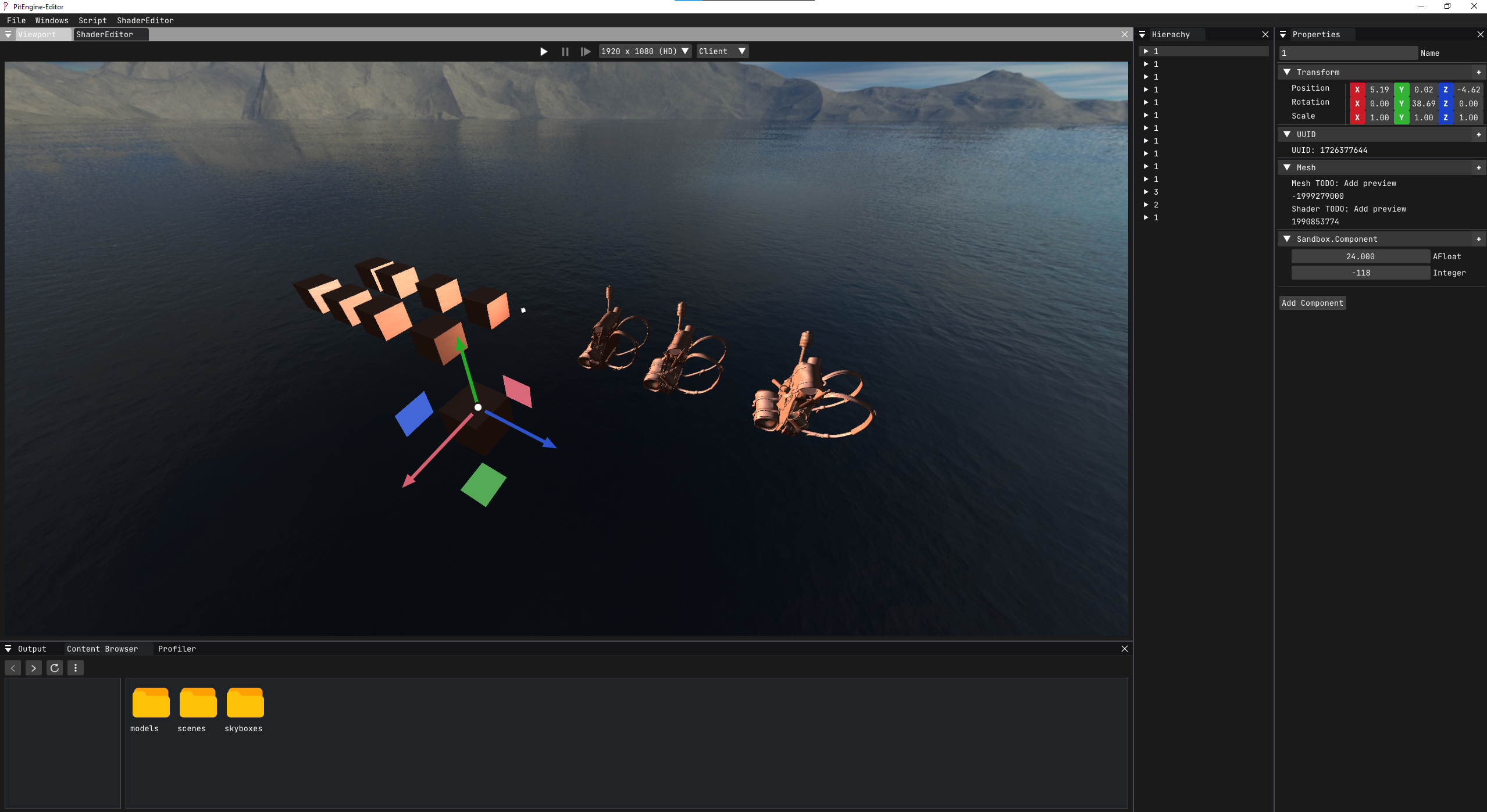The image size is (1487, 812).
Task: Open the Script menu
Action: pyautogui.click(x=92, y=20)
